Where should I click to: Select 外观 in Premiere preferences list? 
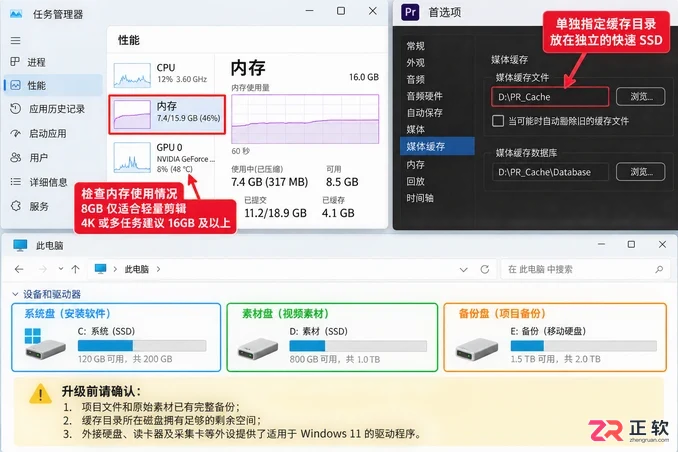416,63
